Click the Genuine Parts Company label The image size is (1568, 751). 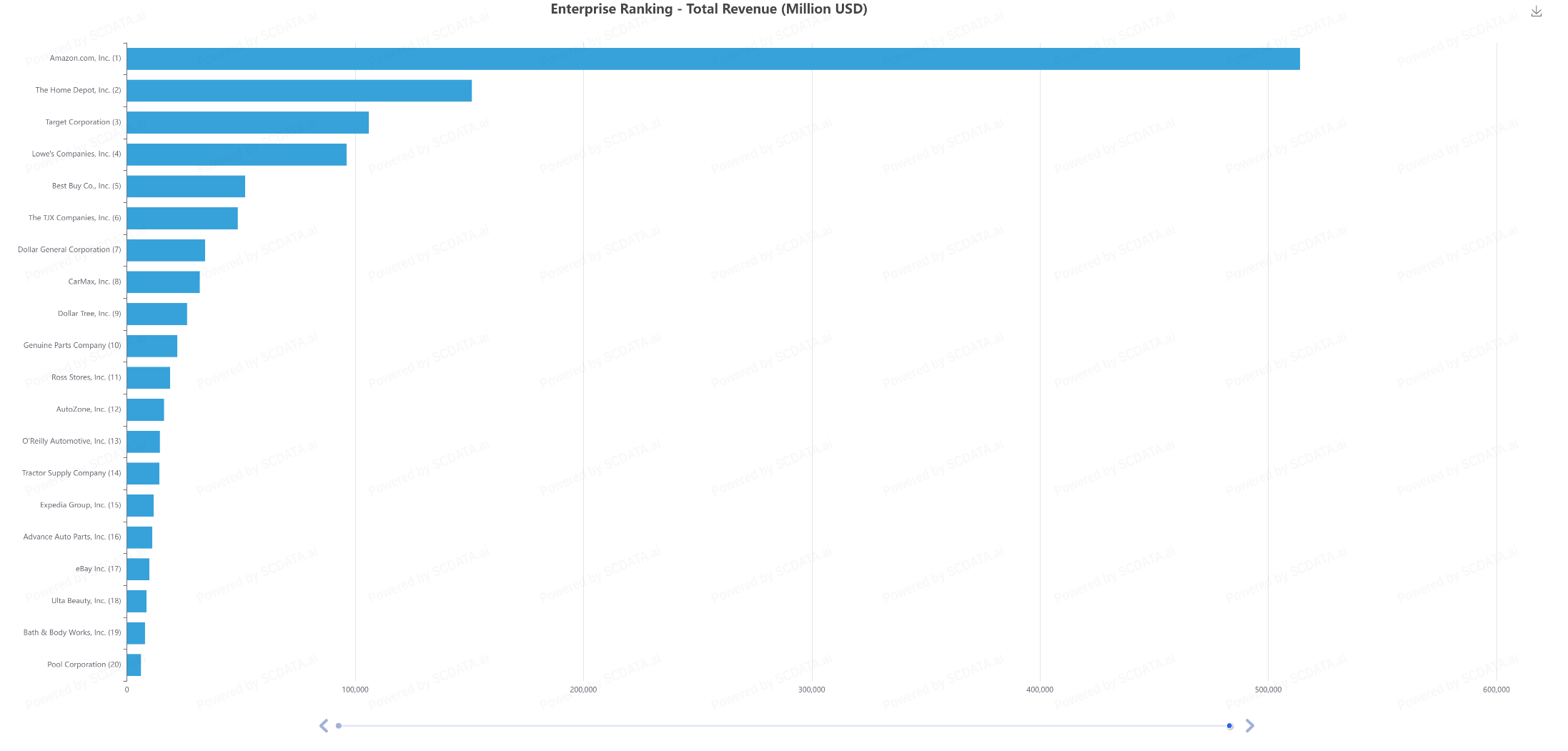(x=72, y=345)
